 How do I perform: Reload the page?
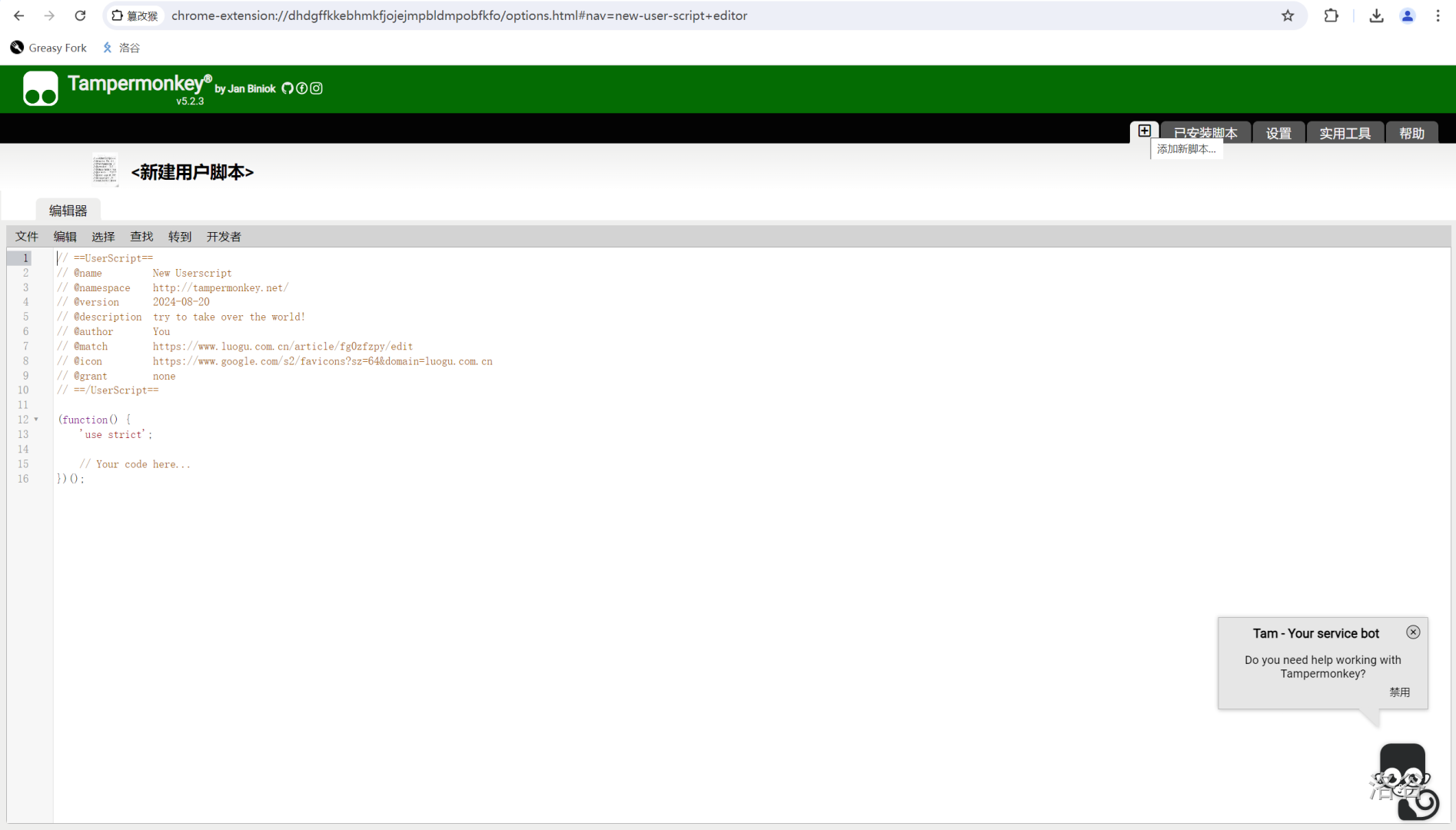[x=80, y=15]
